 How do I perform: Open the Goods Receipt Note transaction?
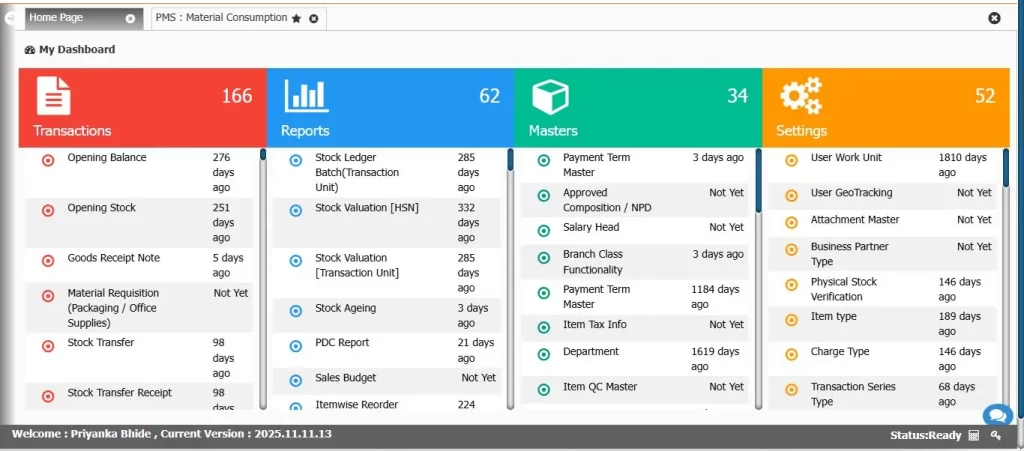(113, 258)
